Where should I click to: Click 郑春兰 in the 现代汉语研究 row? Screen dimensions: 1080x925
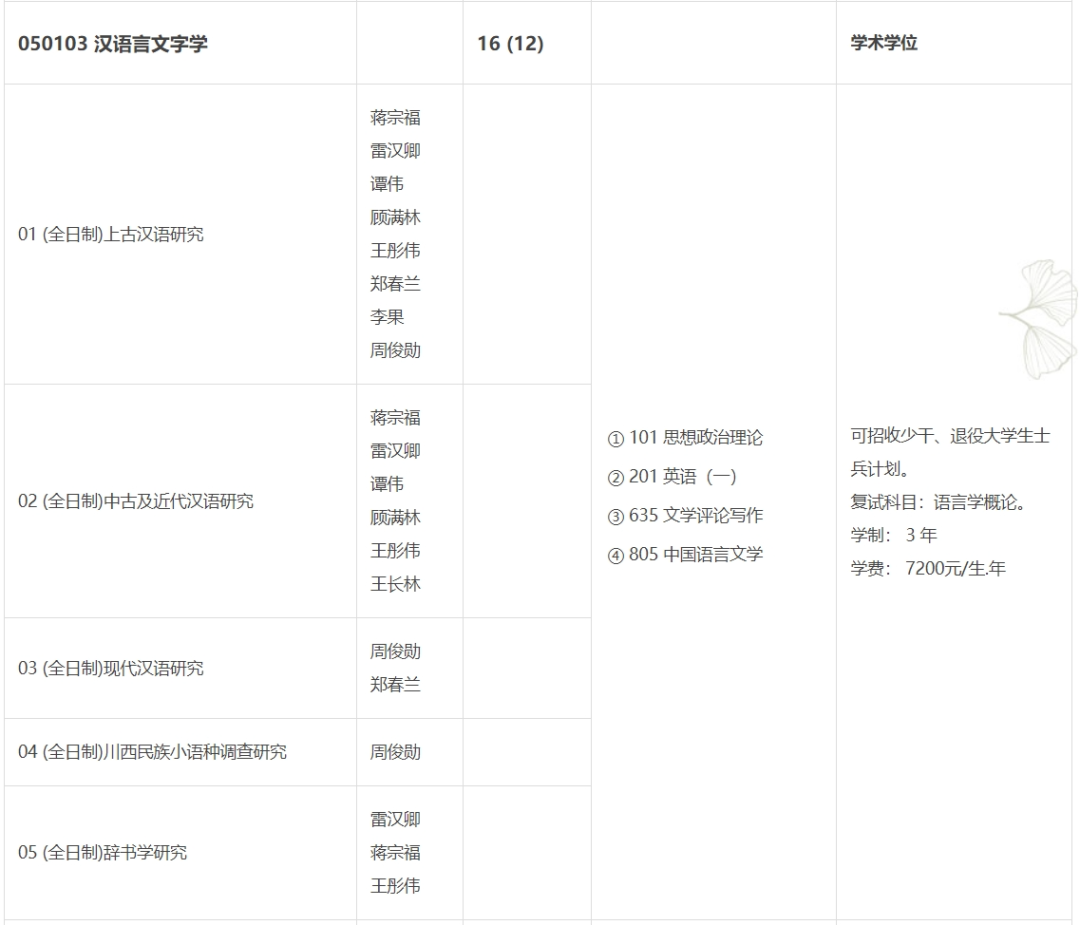395,685
